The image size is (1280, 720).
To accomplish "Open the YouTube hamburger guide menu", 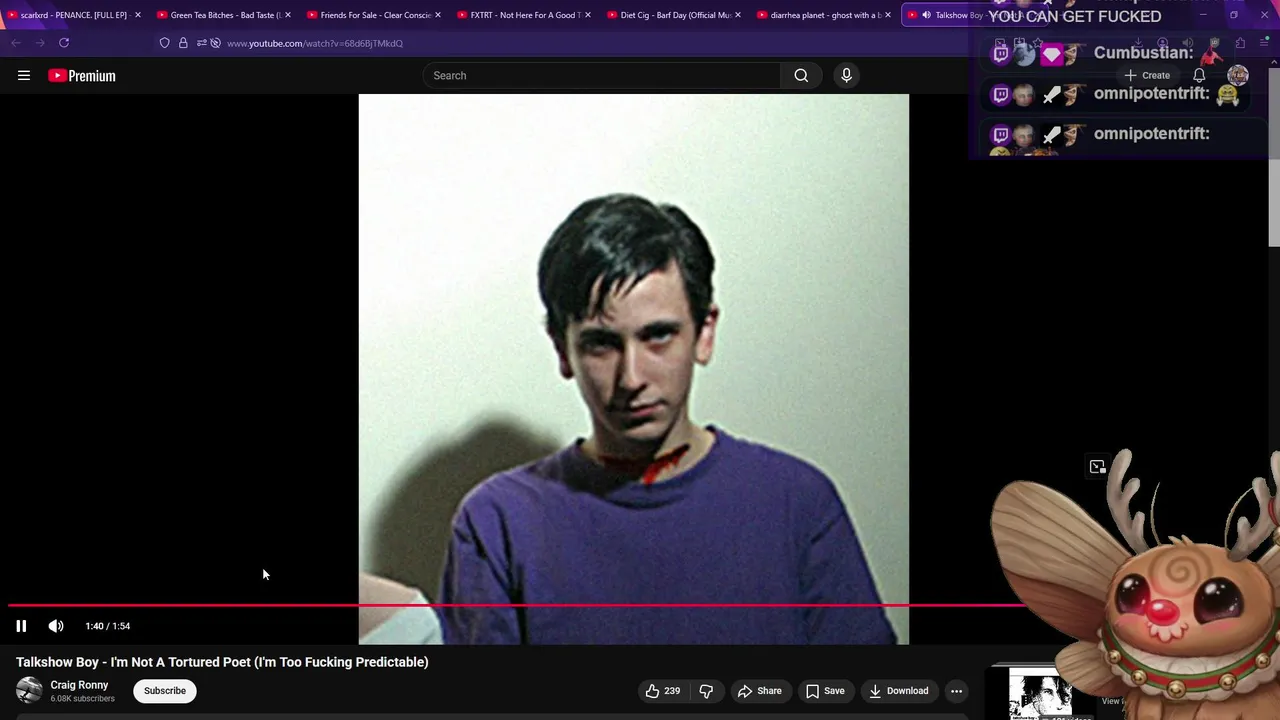I will [24, 75].
